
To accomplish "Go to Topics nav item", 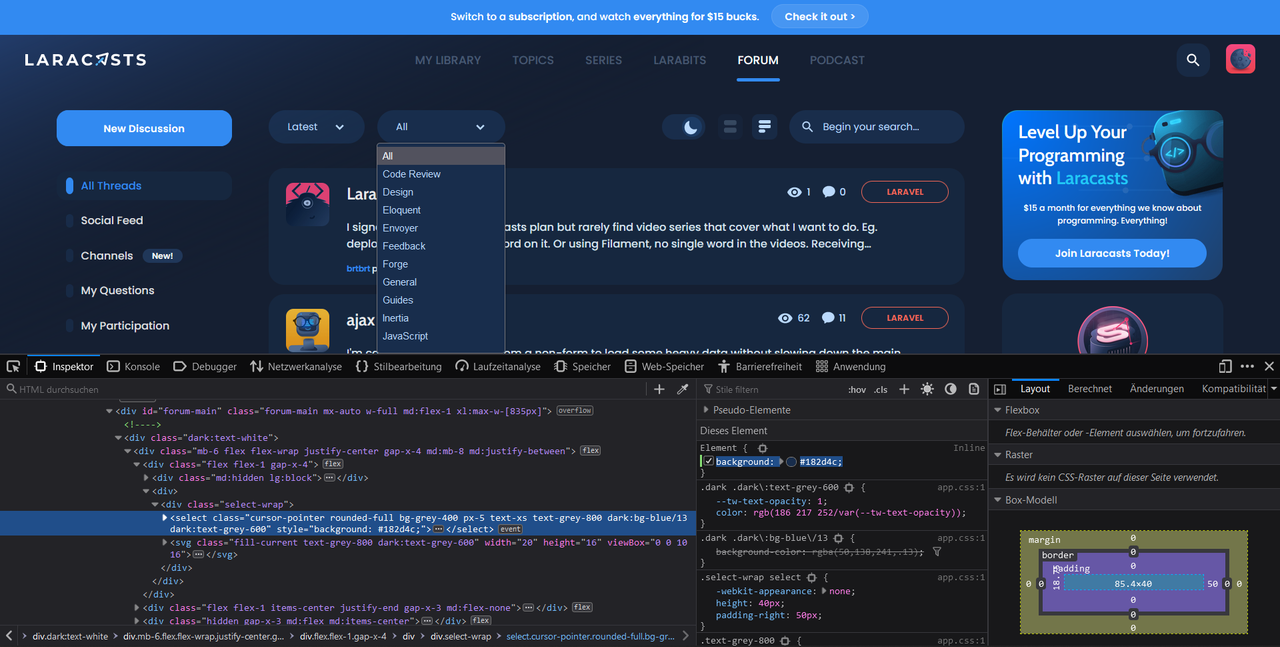I will click(533, 60).
